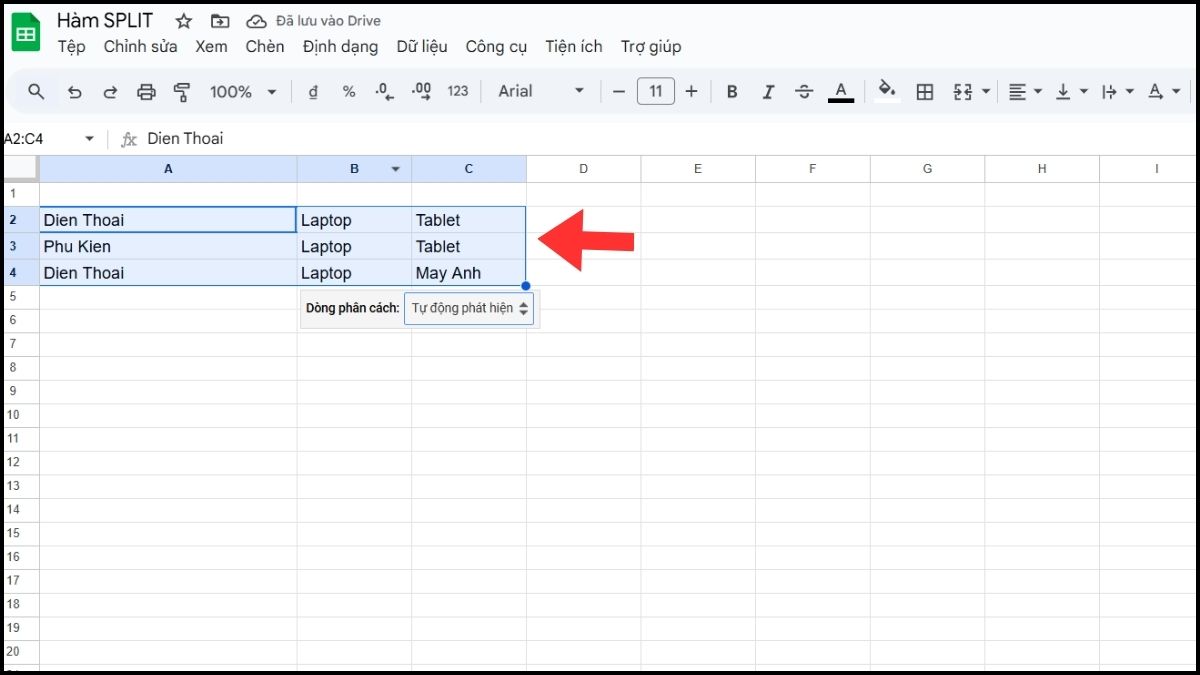Open the Dữ liệu menu

(x=422, y=46)
